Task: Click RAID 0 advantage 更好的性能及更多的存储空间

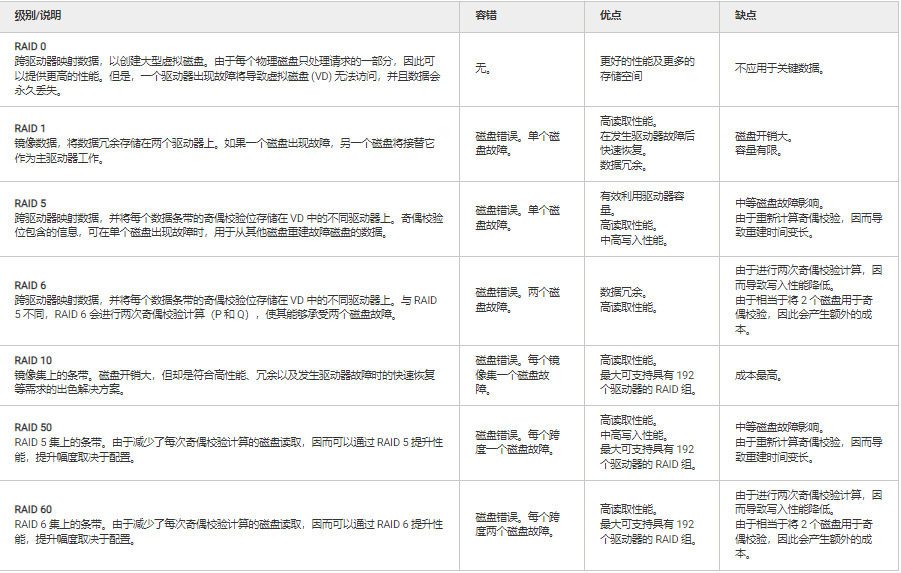Action: 647,69
